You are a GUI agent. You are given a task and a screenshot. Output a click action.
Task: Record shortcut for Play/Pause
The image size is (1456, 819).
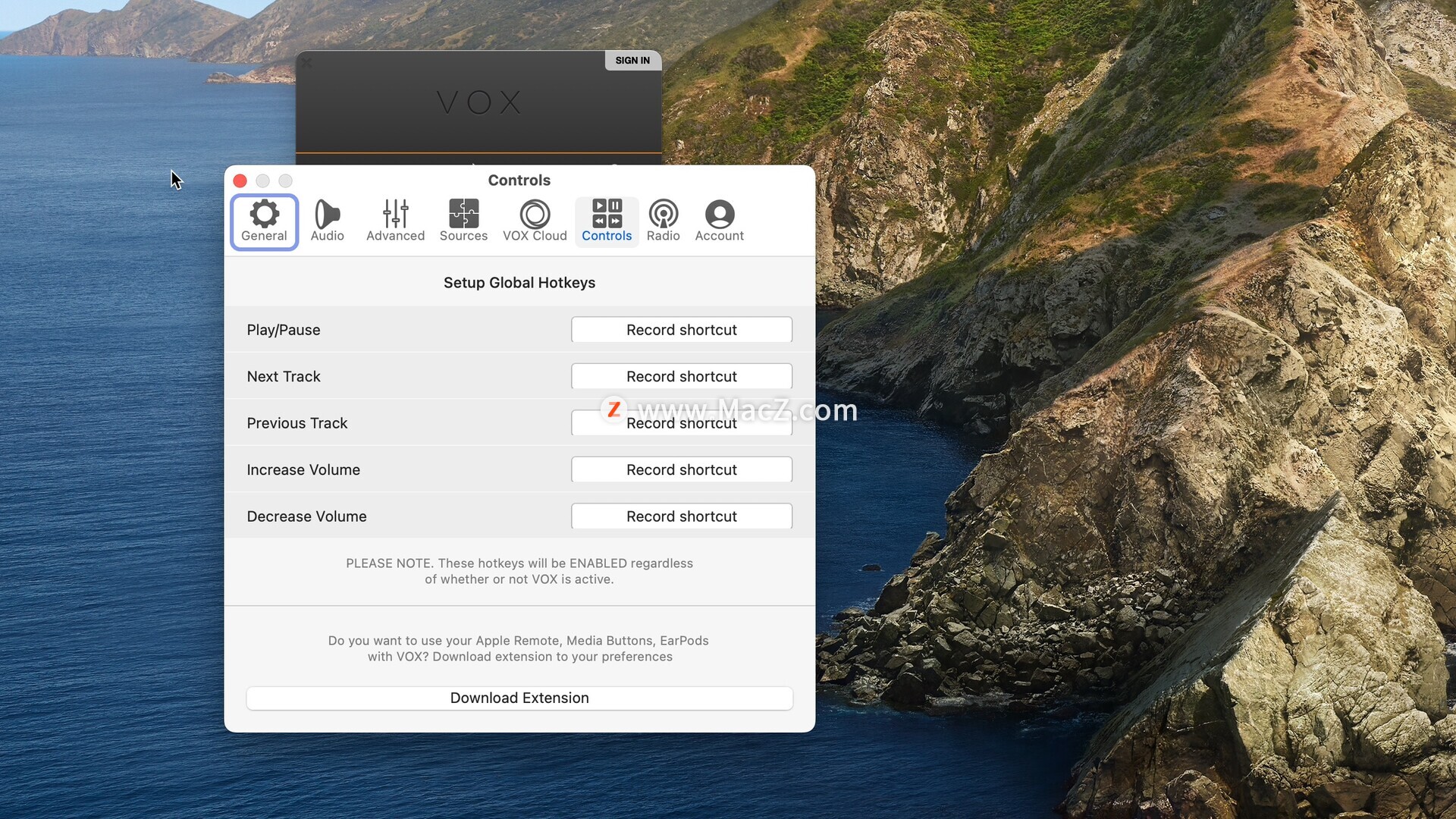click(x=682, y=330)
